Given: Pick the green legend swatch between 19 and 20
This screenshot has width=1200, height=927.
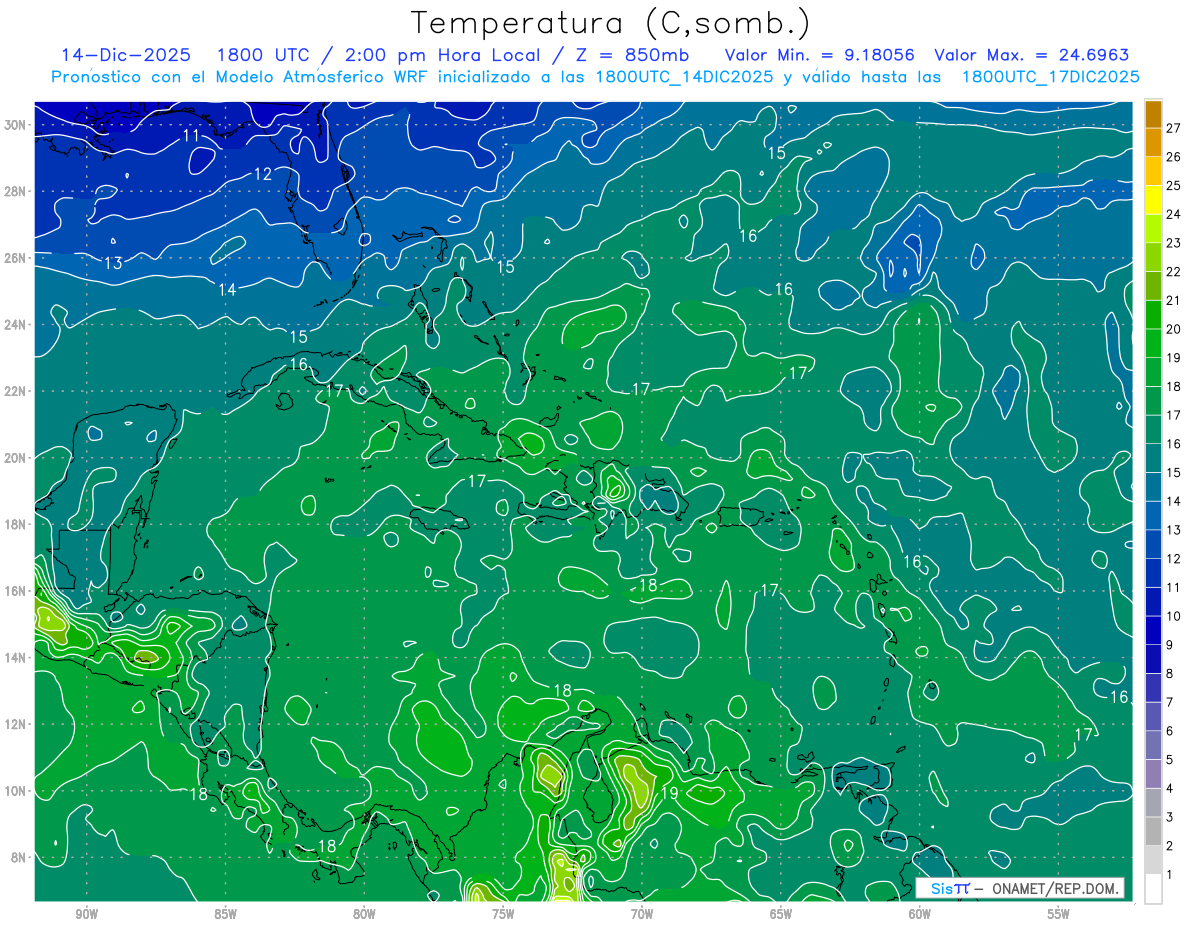Looking at the screenshot, I should point(1153,343).
